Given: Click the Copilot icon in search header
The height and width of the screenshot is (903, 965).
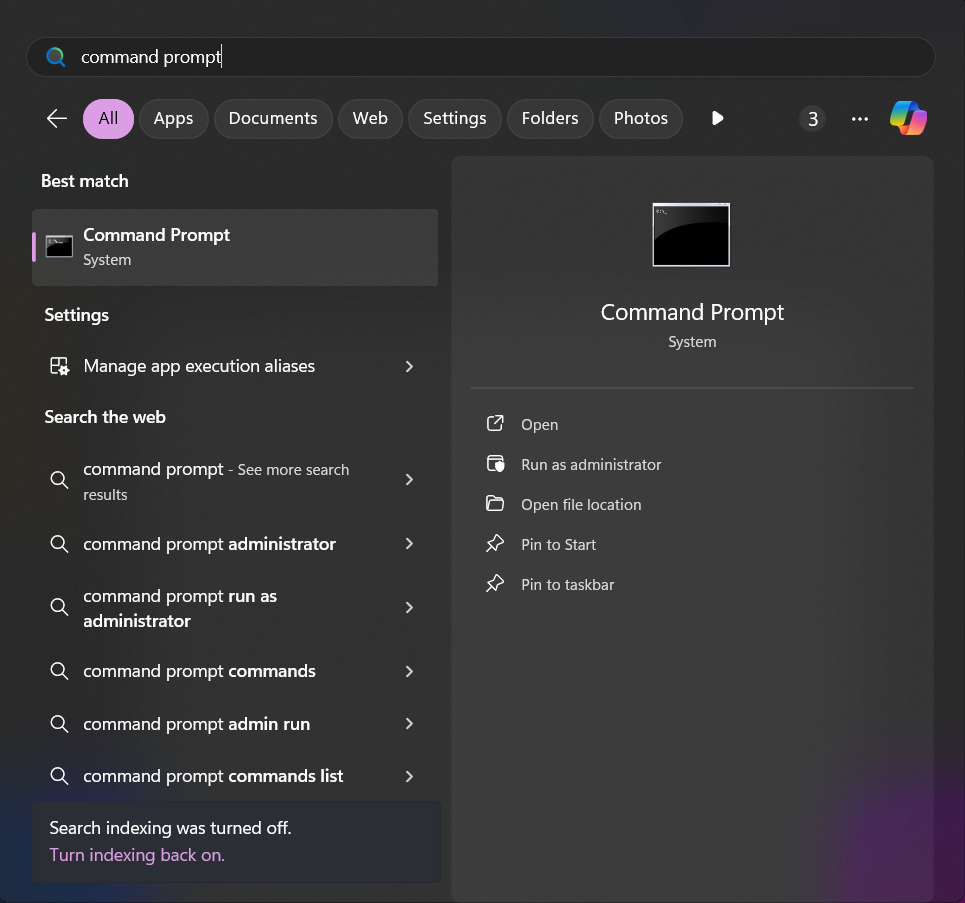Looking at the screenshot, I should coord(908,118).
